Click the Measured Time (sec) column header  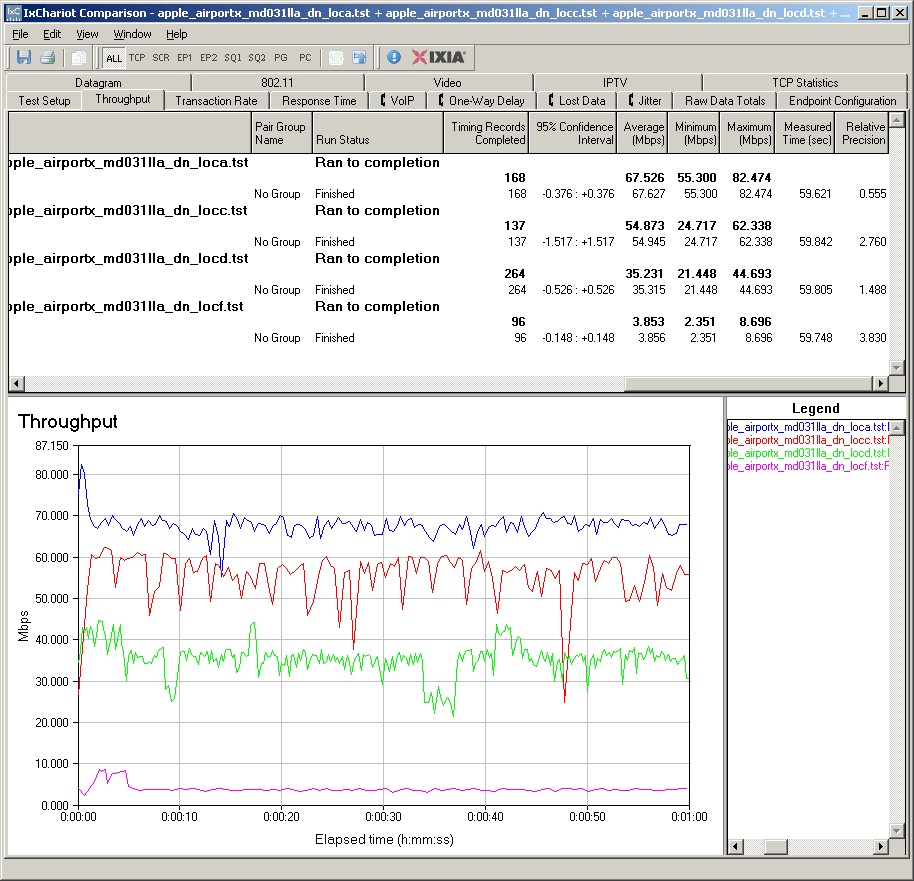[805, 133]
